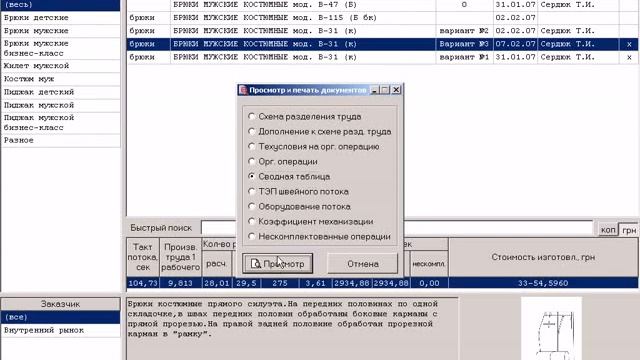
Task: Open the trousers sketch thumbnail
Action: (551, 329)
